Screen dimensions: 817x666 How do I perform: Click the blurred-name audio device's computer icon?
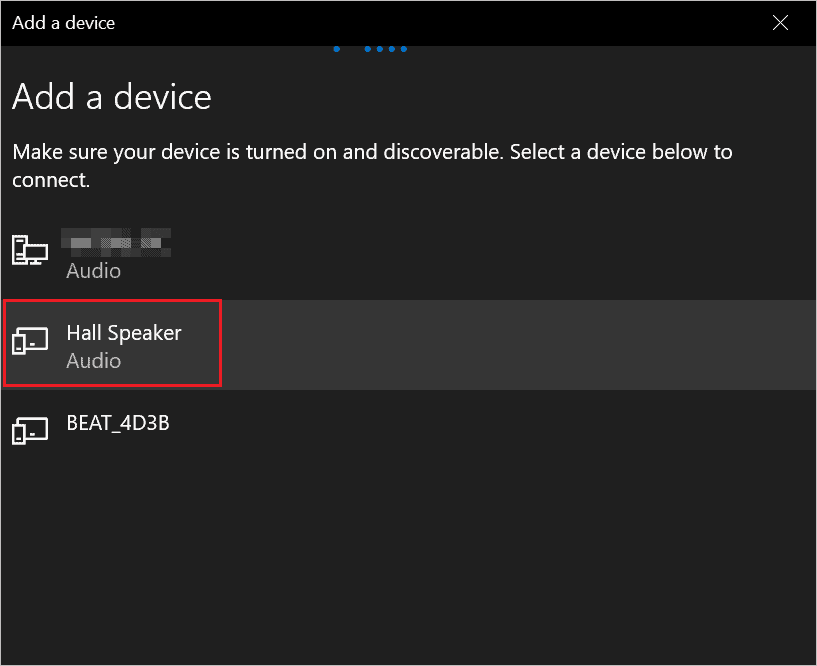(30, 250)
